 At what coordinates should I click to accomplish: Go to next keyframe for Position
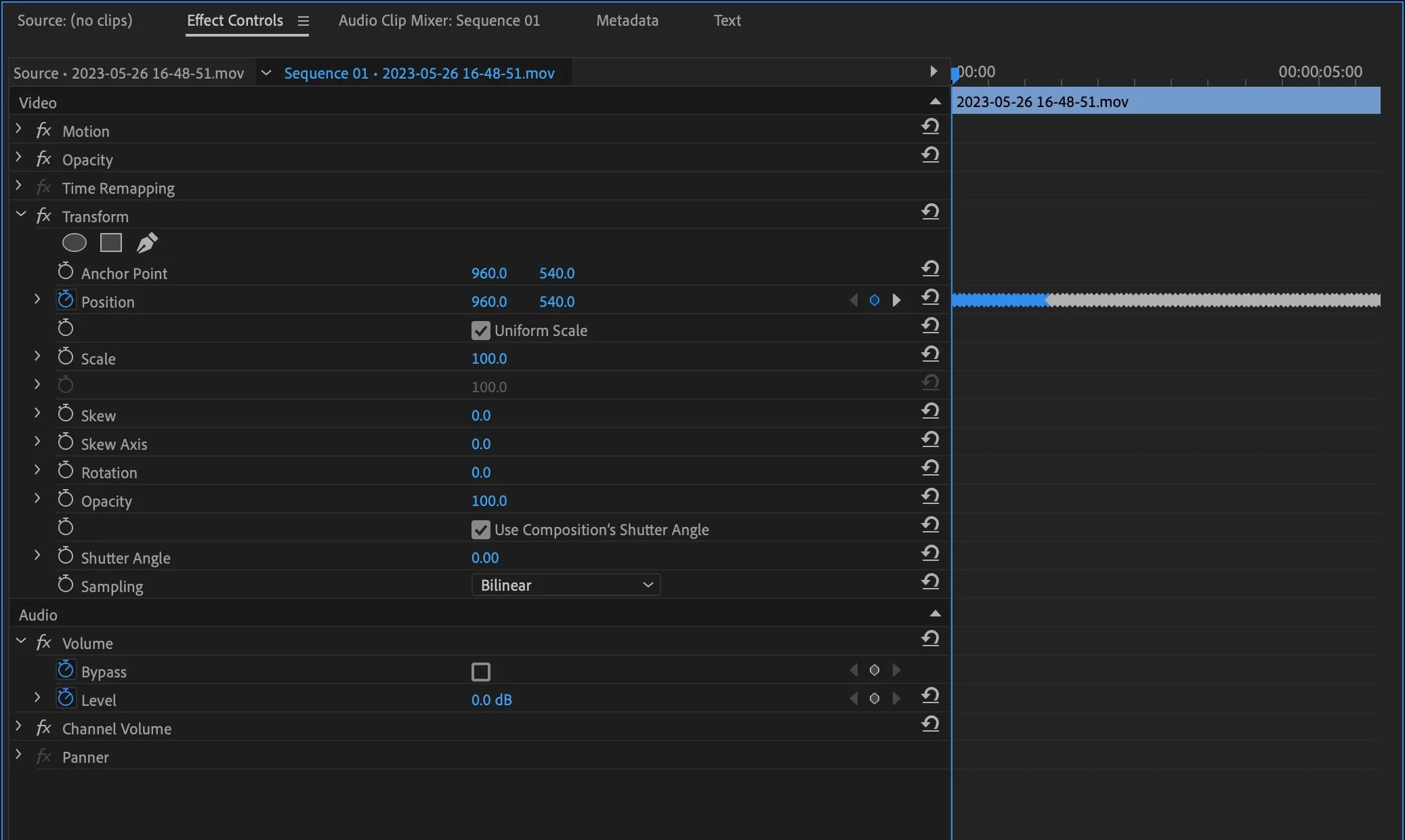896,300
